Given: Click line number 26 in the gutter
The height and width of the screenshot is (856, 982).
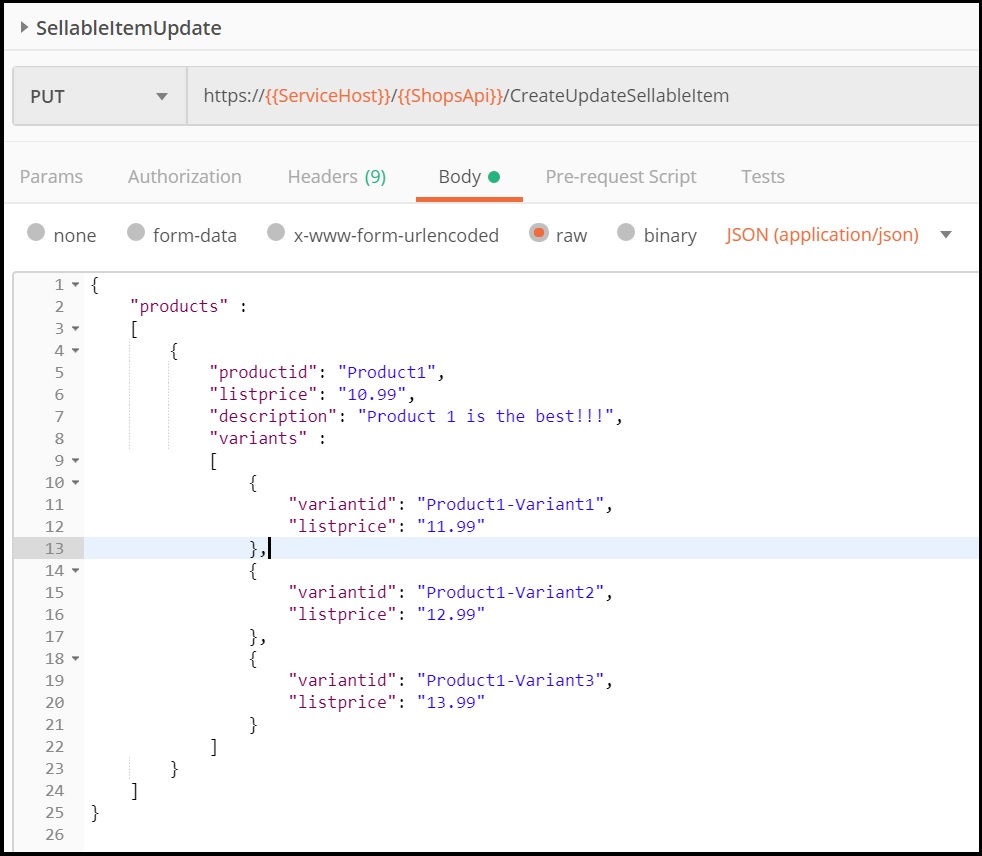Looking at the screenshot, I should click(54, 835).
